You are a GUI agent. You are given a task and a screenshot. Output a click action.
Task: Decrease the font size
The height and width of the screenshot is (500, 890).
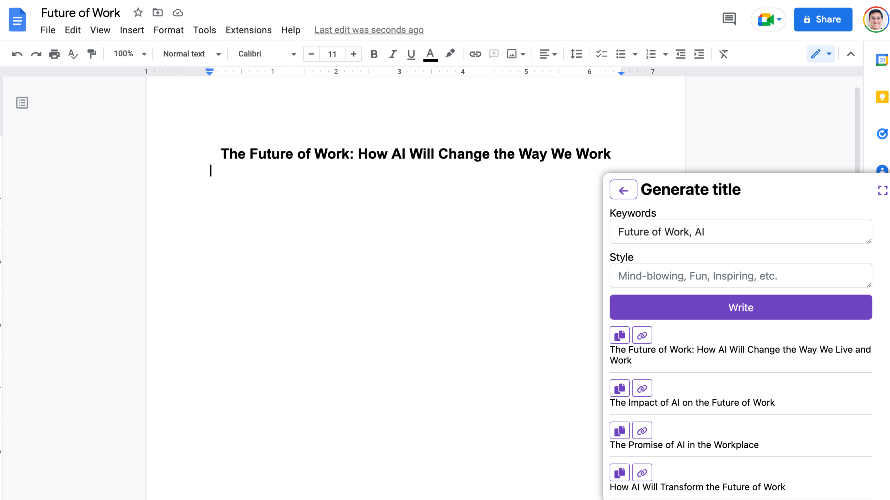click(311, 54)
